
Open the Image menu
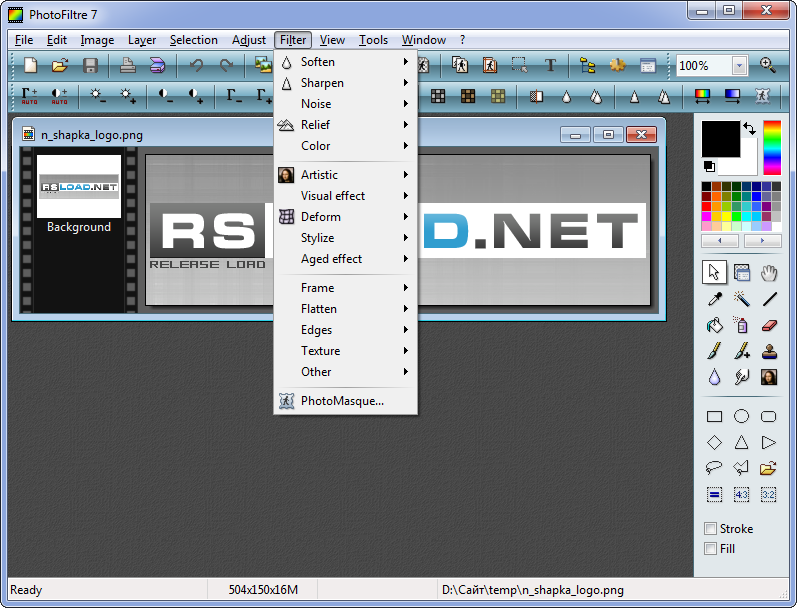tap(97, 40)
